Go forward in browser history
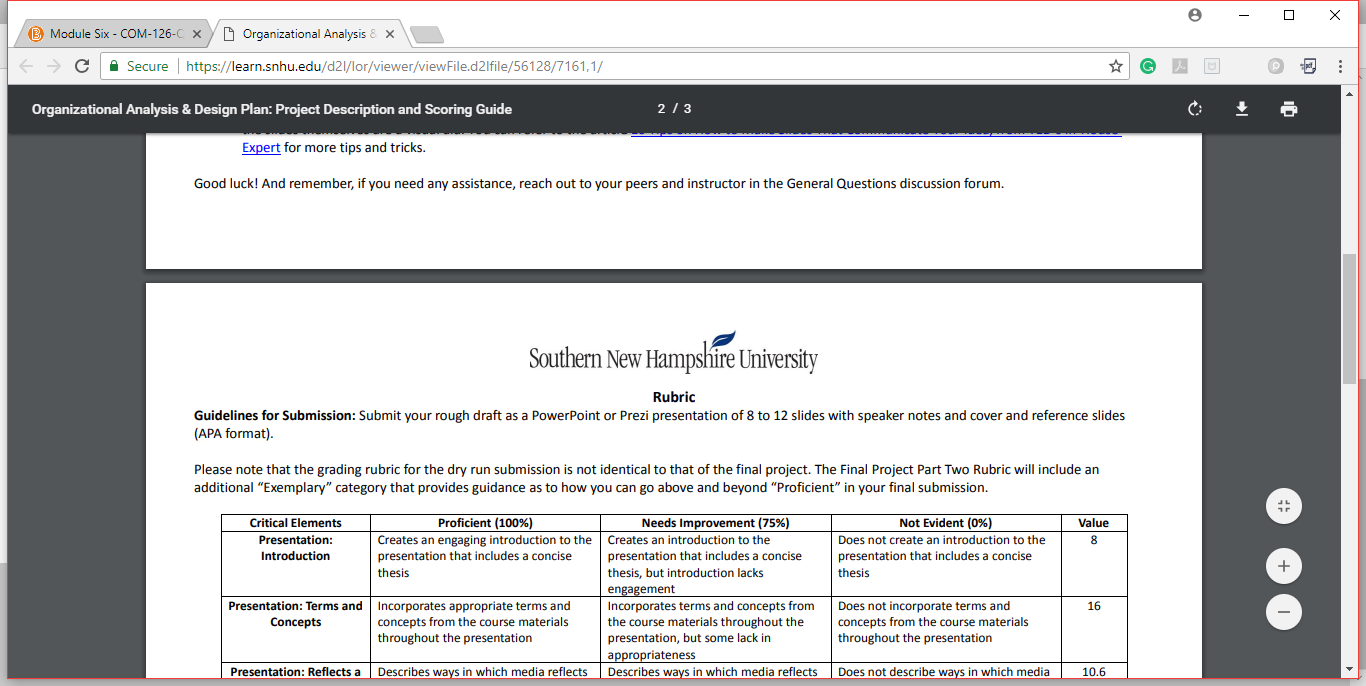The image size is (1366, 686). (x=54, y=66)
